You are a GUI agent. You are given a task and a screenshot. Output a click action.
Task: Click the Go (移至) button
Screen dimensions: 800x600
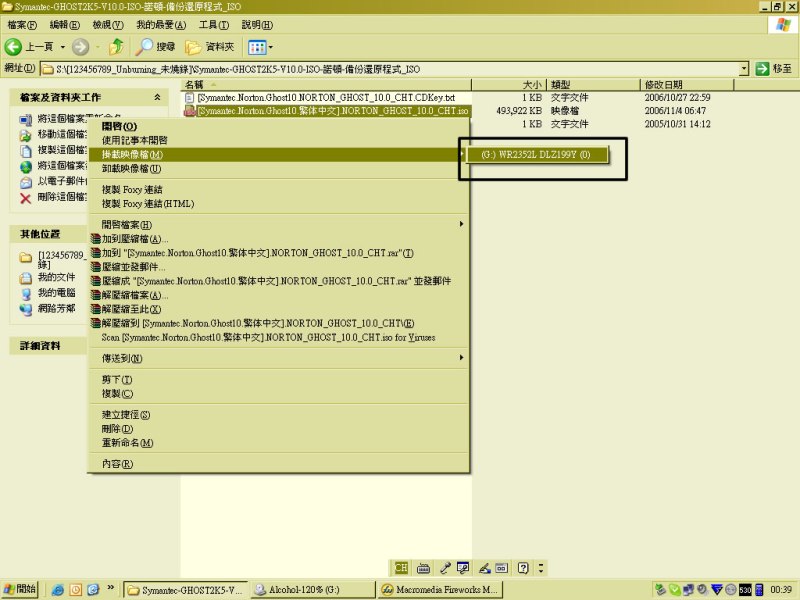point(774,68)
